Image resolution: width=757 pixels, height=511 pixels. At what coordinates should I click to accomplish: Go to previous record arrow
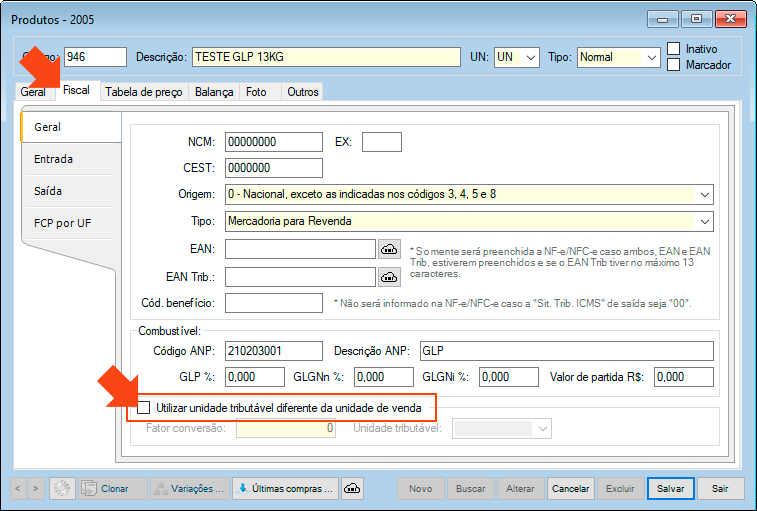(19, 488)
